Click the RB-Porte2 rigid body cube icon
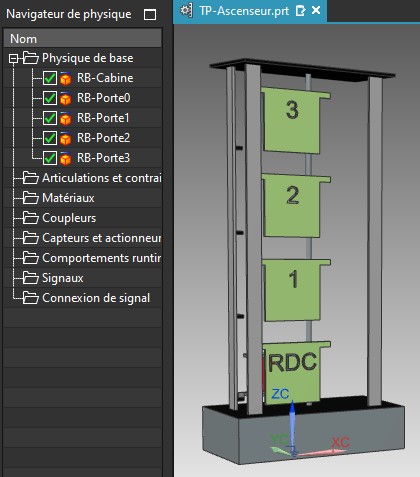420x477 pixels. [66, 138]
